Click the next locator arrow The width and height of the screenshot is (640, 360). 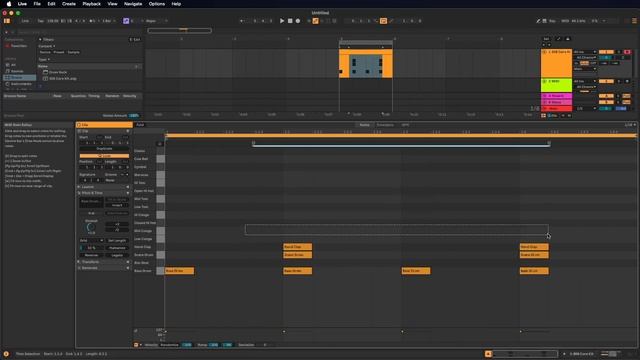pyautogui.click(x=549, y=45)
